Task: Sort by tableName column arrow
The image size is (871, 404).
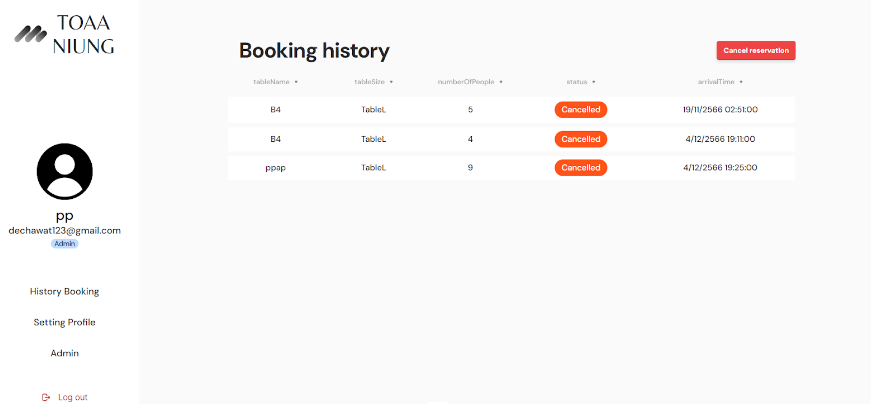Action: (296, 82)
